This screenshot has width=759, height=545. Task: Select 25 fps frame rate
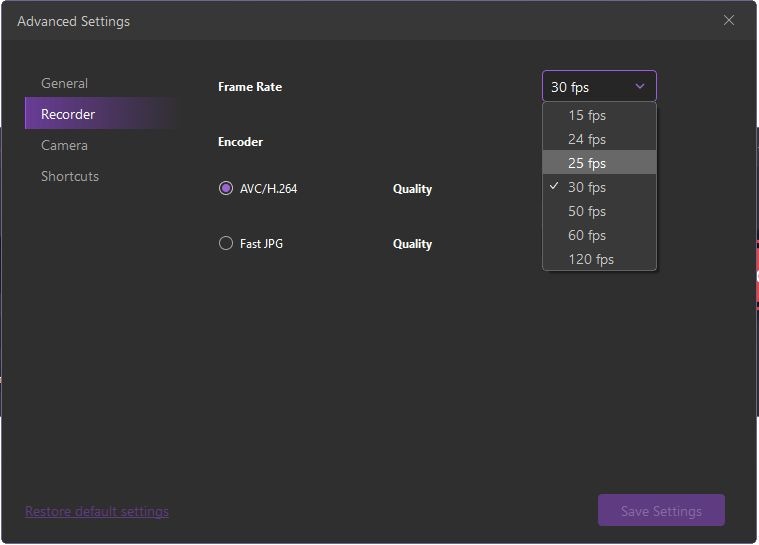click(587, 163)
